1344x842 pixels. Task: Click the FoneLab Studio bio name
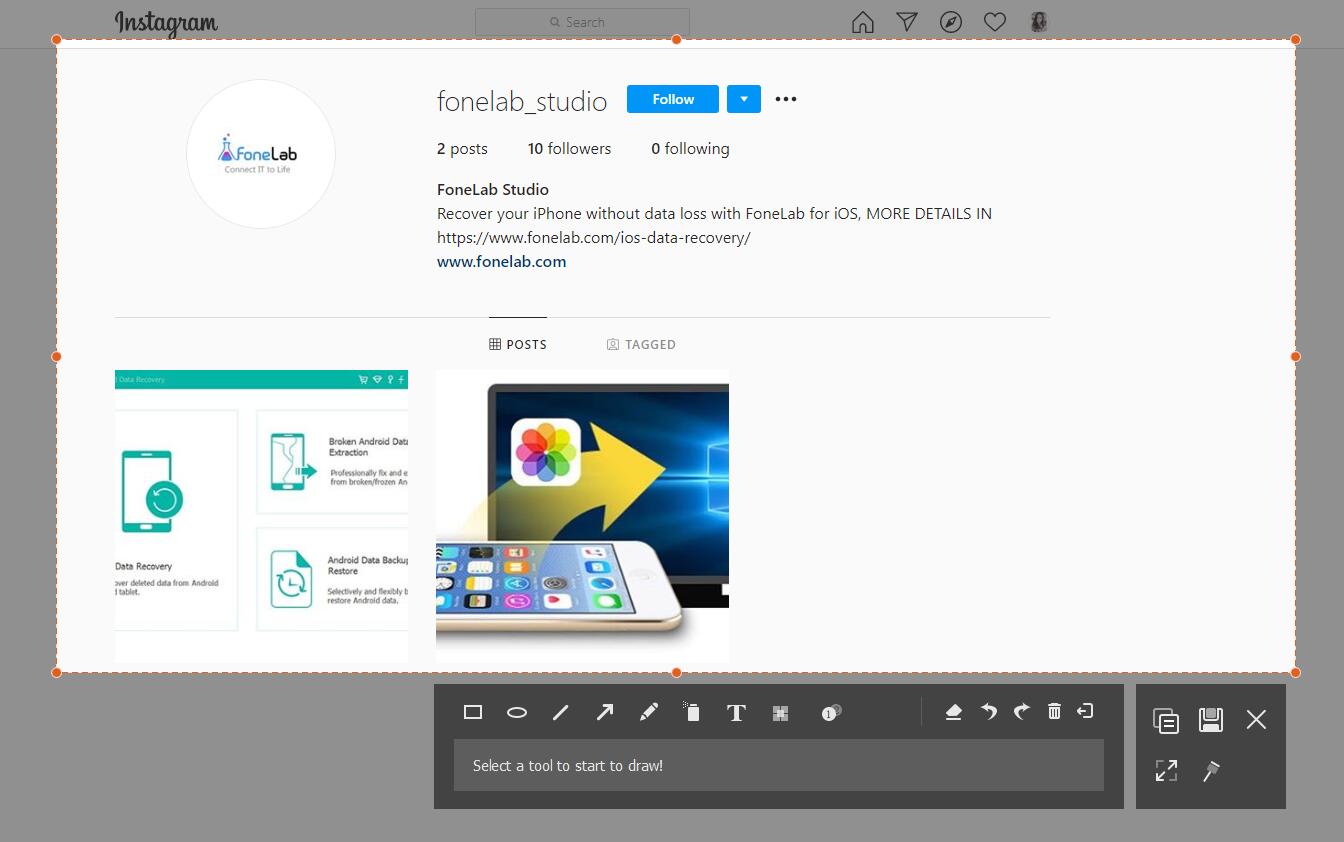click(493, 189)
